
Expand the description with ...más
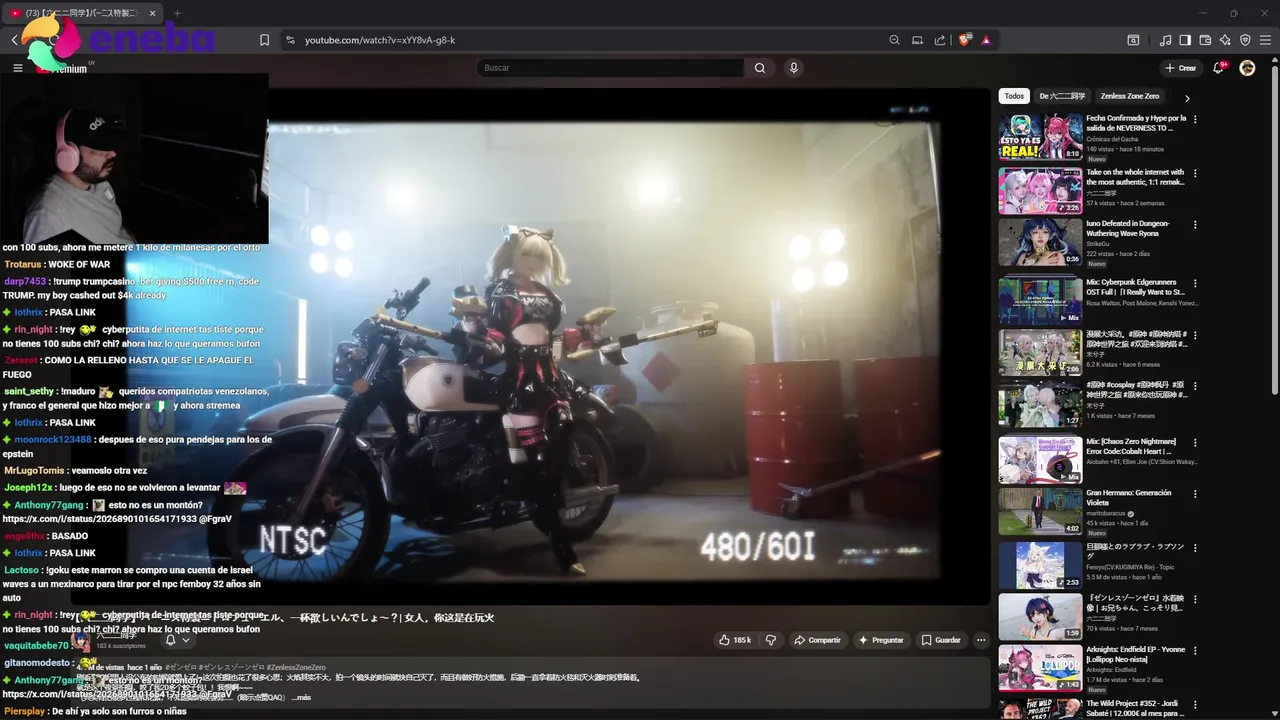(302, 698)
